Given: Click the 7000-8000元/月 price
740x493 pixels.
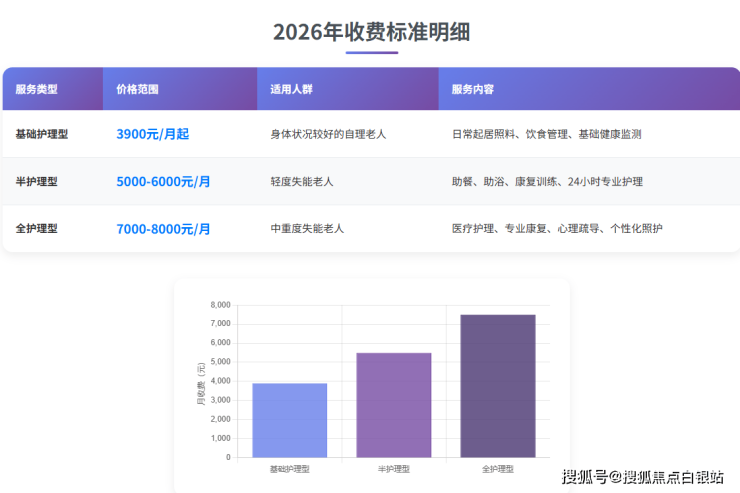Looking at the screenshot, I should click(x=163, y=228).
